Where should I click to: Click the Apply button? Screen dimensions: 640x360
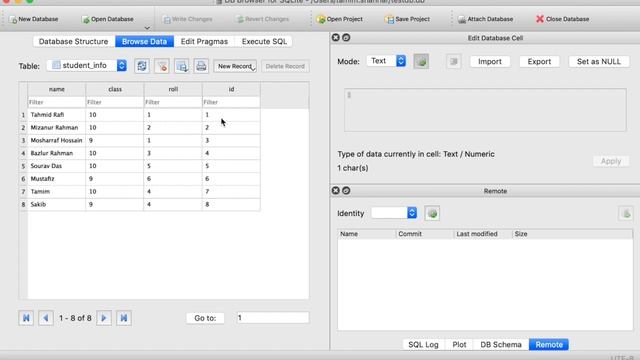(x=611, y=161)
